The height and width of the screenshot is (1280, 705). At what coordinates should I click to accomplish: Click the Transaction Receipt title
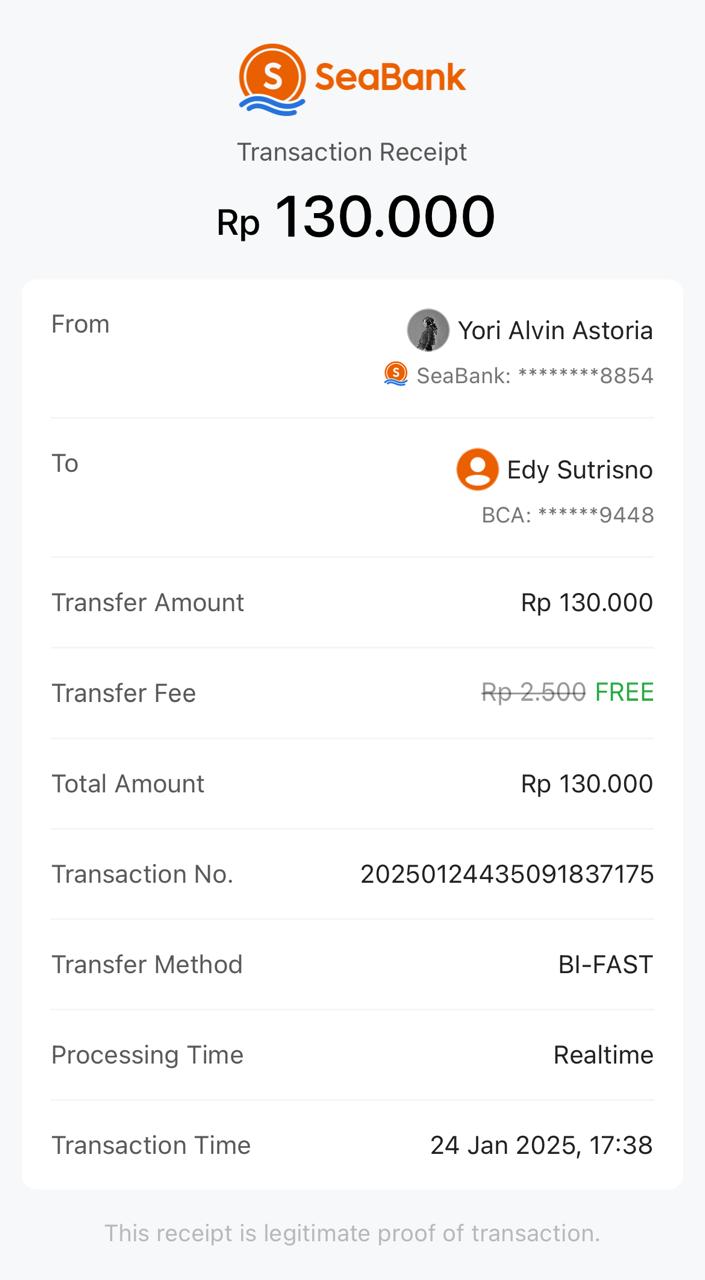(352, 152)
